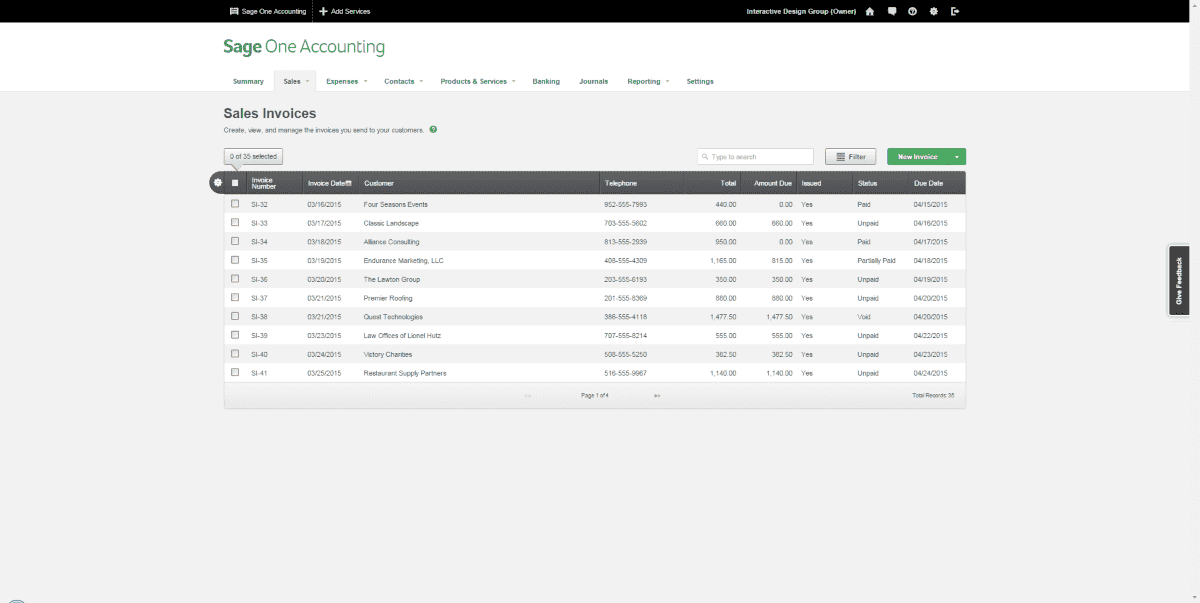1200x603 pixels.
Task: Open the settings gear in top bar
Action: click(934, 11)
